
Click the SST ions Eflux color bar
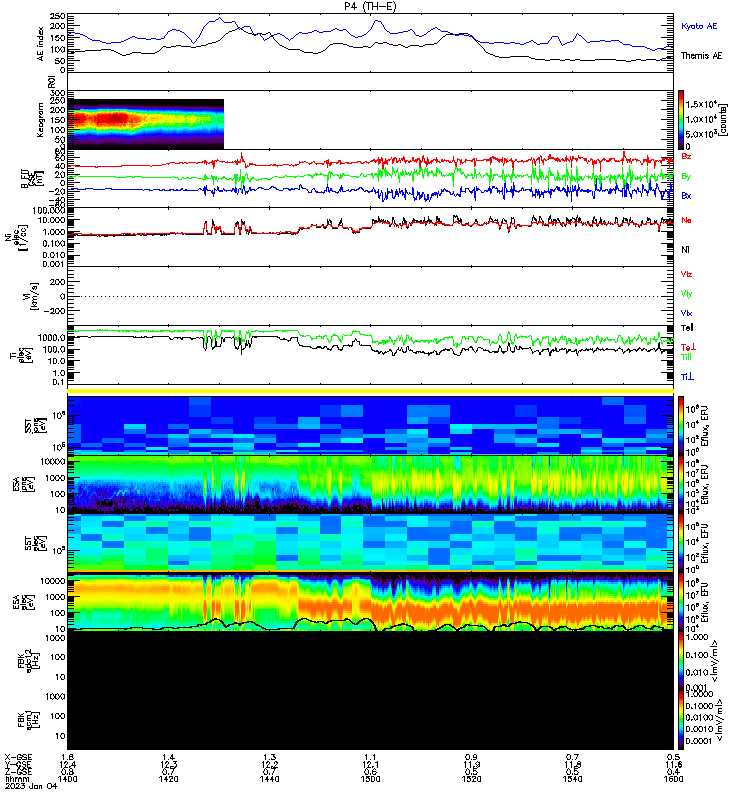(x=681, y=425)
